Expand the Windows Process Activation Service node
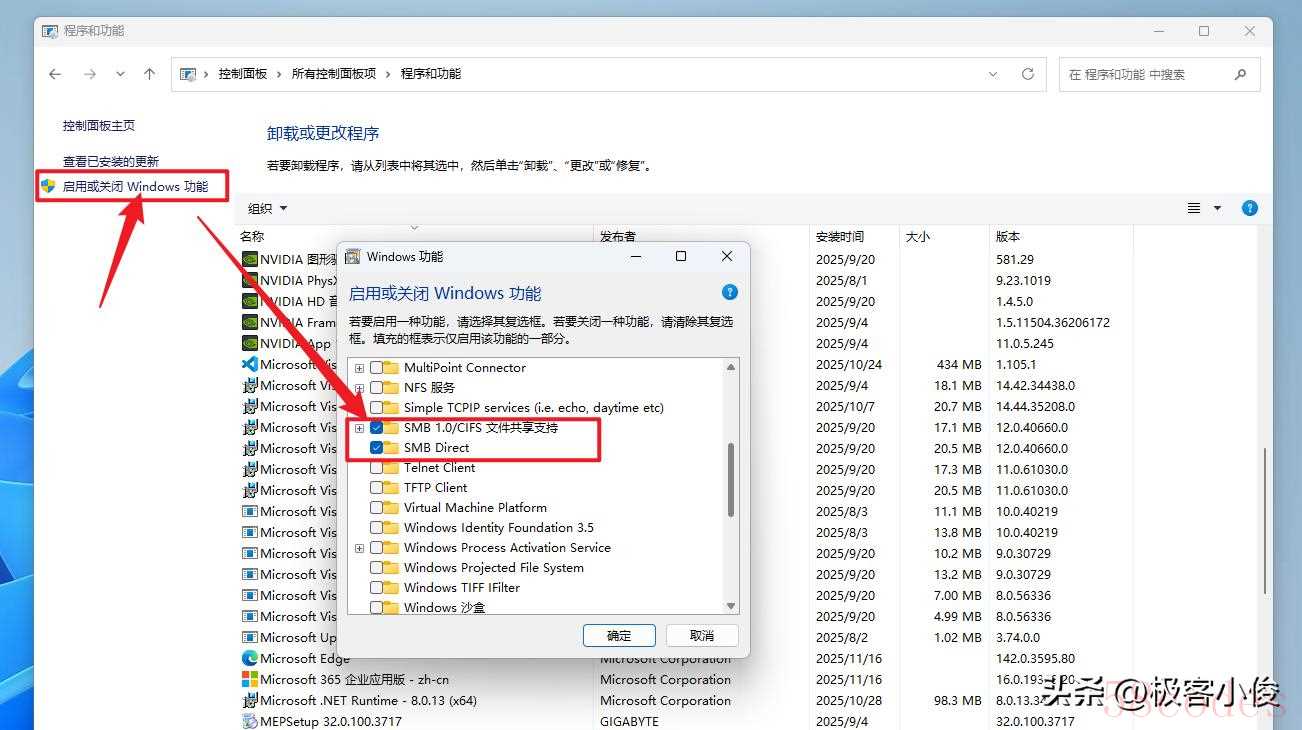 360,547
